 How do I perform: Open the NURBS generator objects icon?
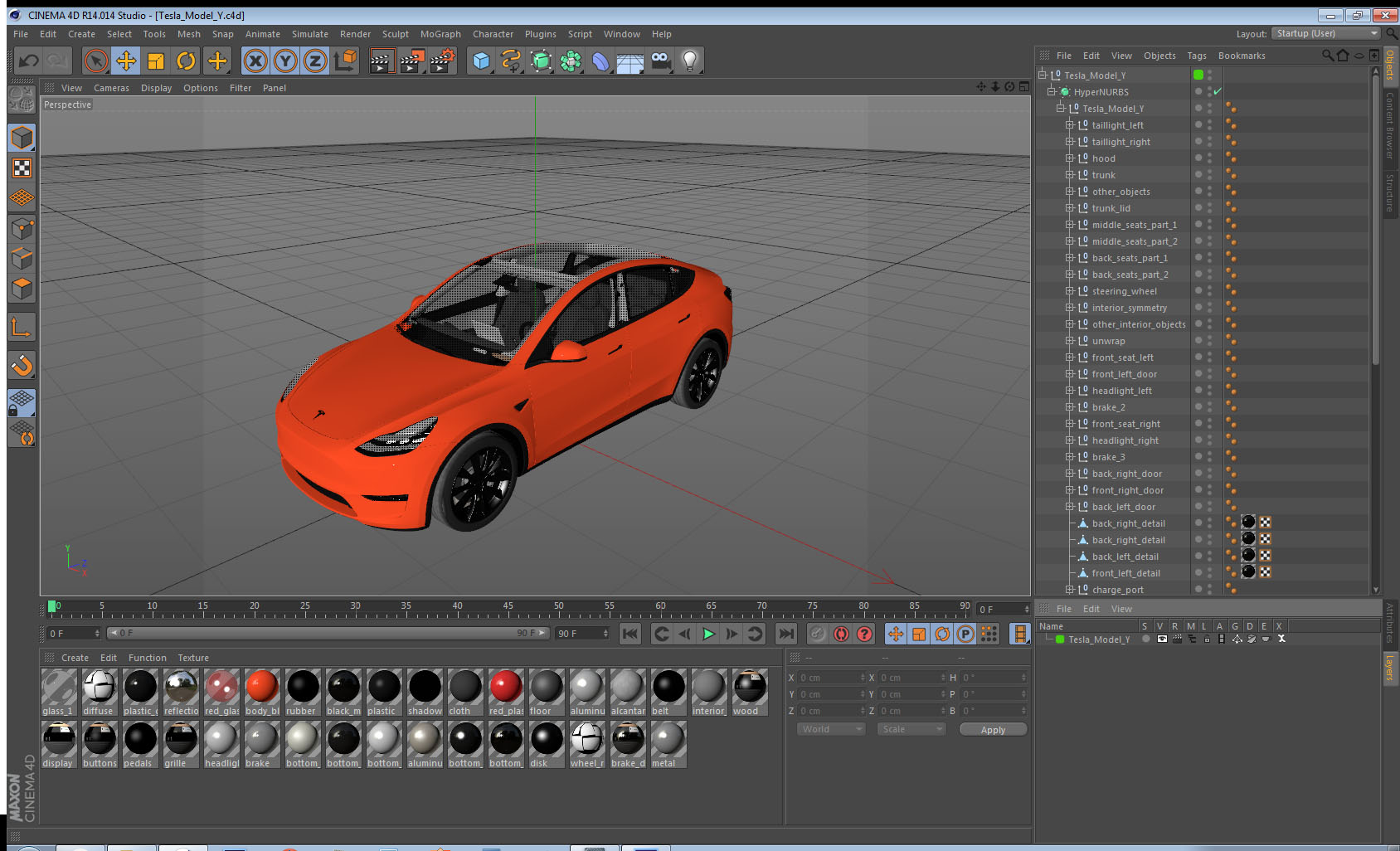pos(541,61)
